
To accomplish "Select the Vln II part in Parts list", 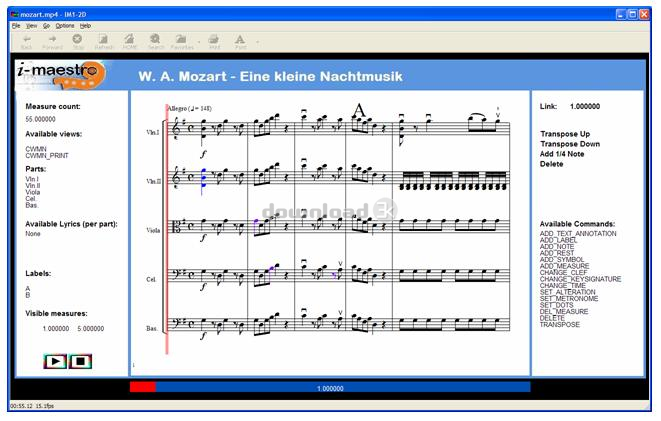I will click(x=32, y=186).
